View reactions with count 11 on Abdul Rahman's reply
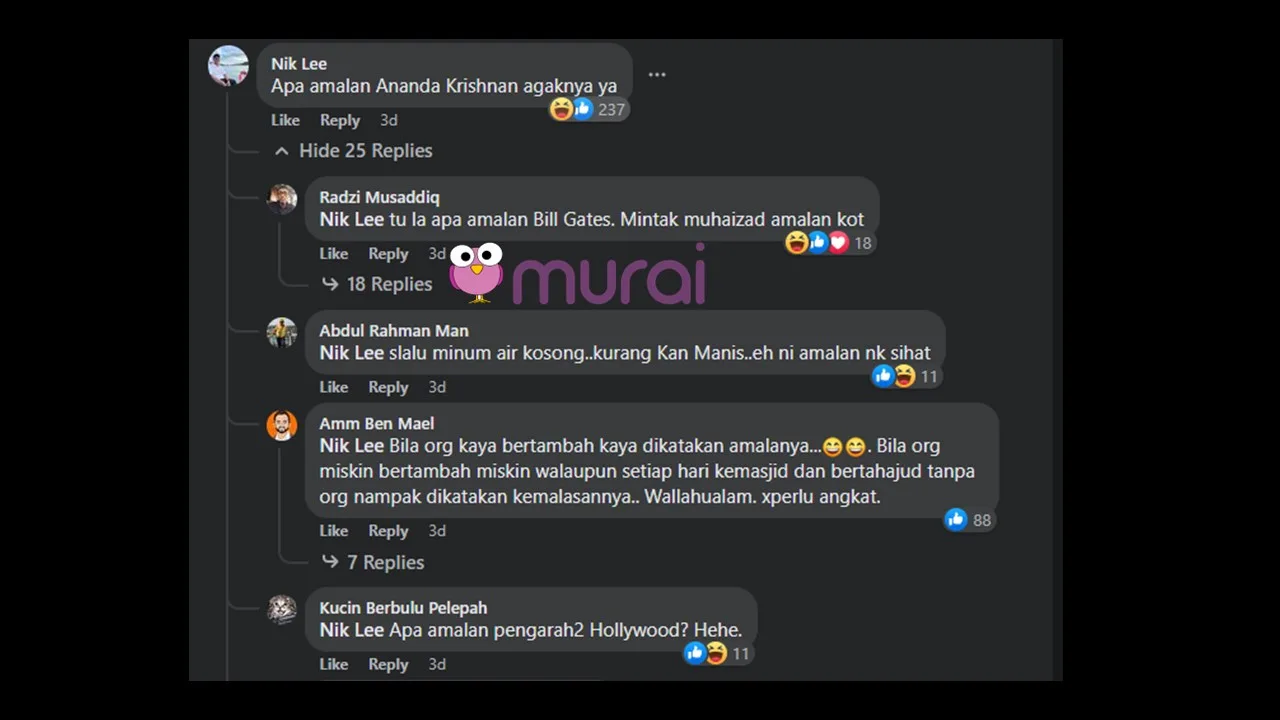 point(906,377)
